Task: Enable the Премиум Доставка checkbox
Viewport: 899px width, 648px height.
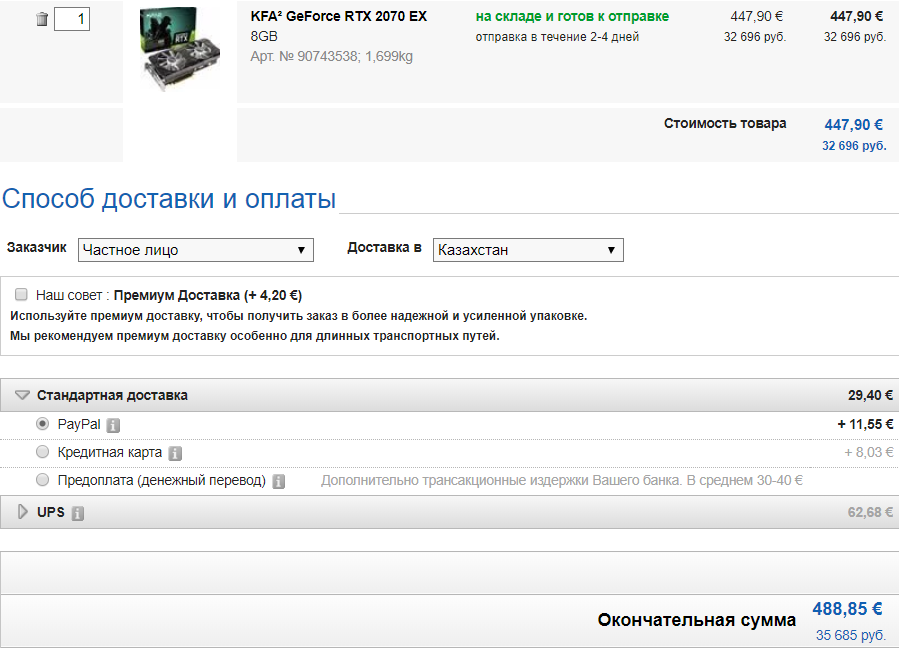Action: coord(21,295)
